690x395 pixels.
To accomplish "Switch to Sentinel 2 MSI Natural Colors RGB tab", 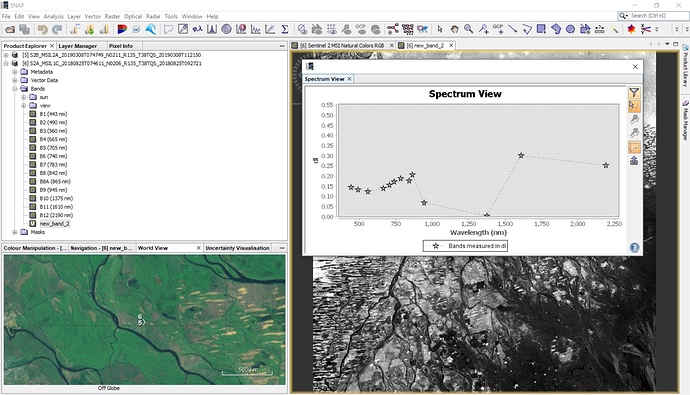I will click(x=342, y=45).
